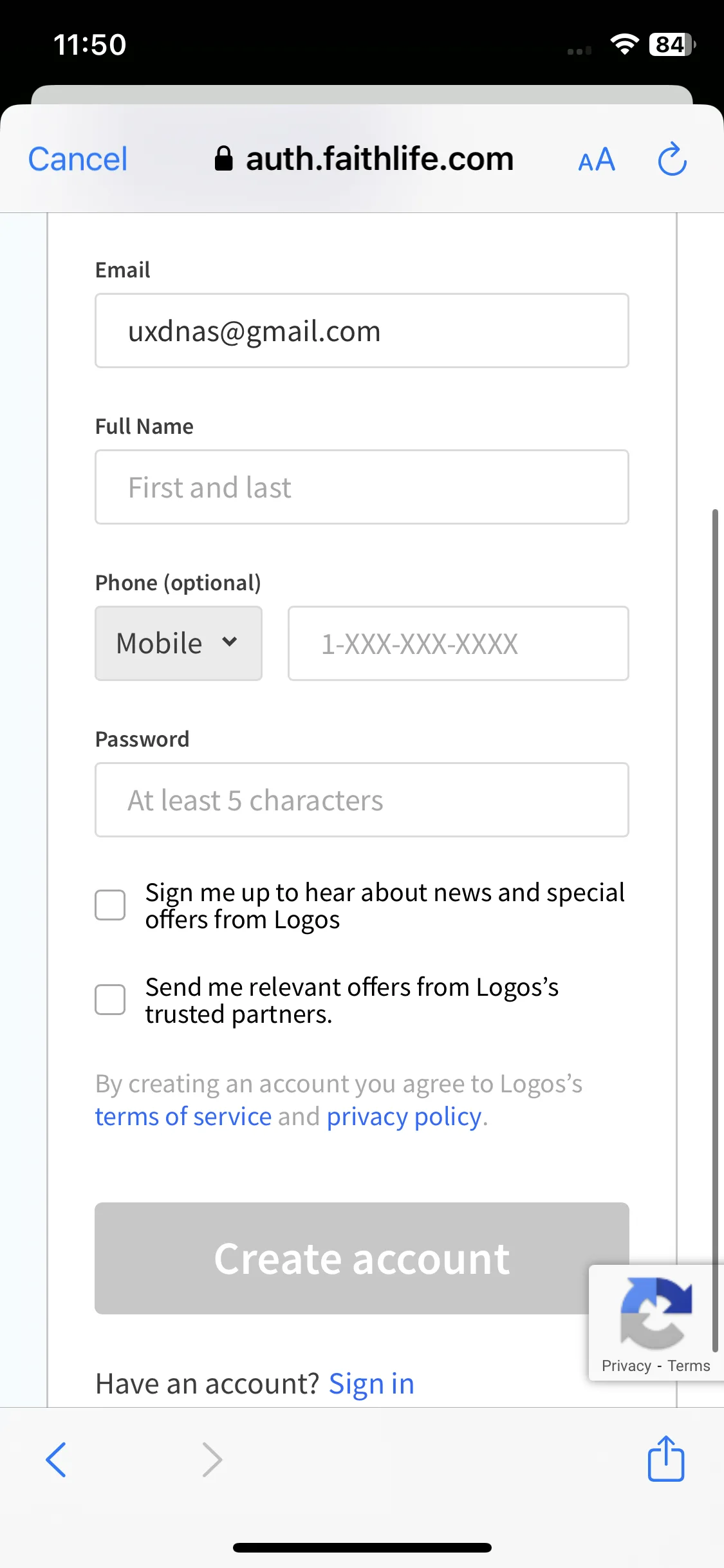Viewport: 724px width, 1568px height.
Task: Tap the share icon in bottom toolbar
Action: (x=665, y=1459)
